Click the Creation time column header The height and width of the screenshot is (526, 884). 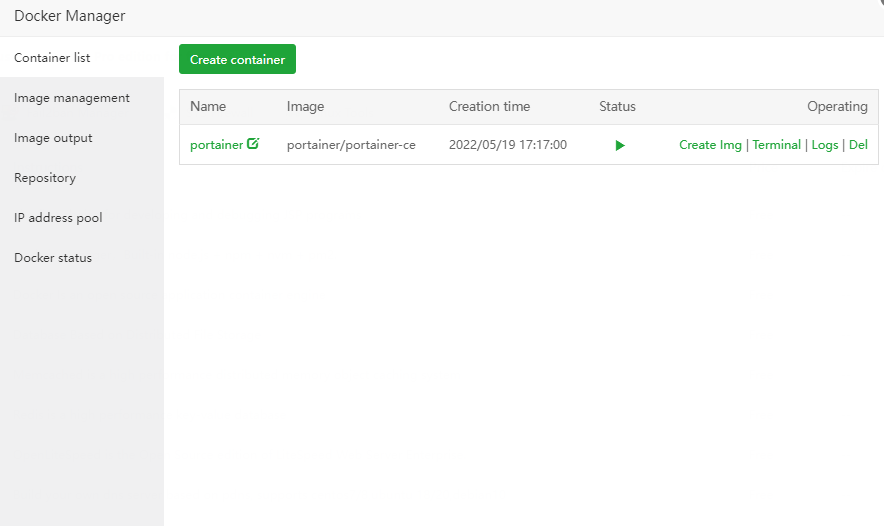coord(489,107)
